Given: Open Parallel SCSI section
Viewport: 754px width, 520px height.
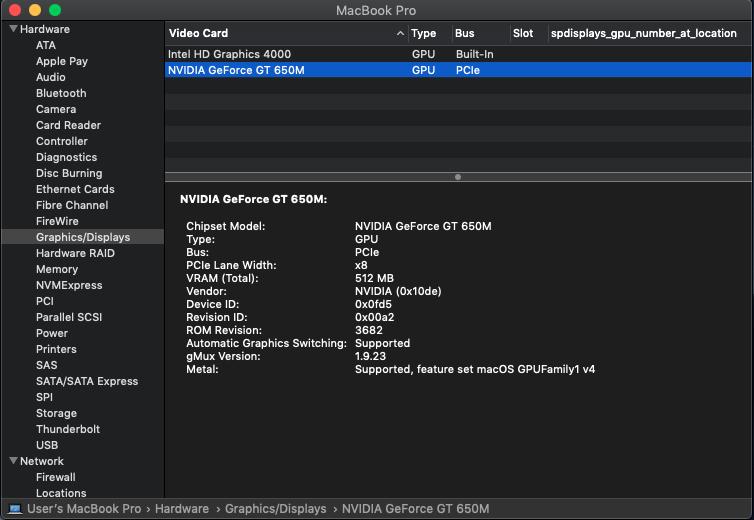Looking at the screenshot, I should [x=69, y=317].
